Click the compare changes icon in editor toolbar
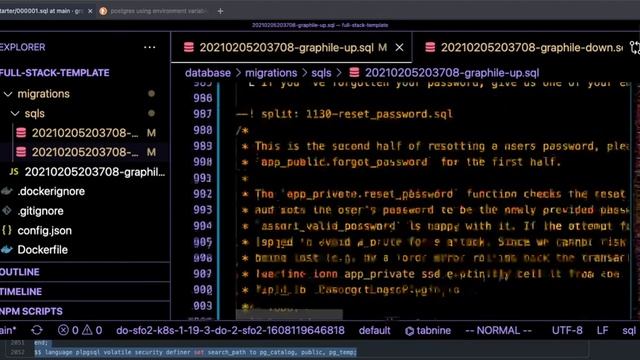Viewport: 640px width, 360px height. click(x=635, y=48)
